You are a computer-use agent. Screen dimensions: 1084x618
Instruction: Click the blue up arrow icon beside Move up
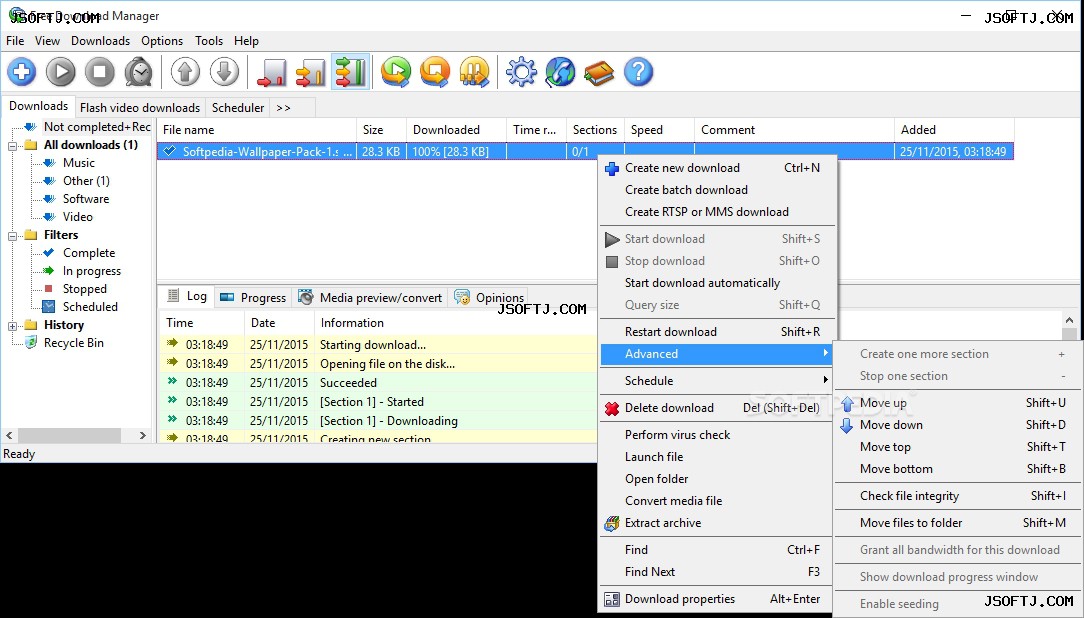tap(847, 403)
